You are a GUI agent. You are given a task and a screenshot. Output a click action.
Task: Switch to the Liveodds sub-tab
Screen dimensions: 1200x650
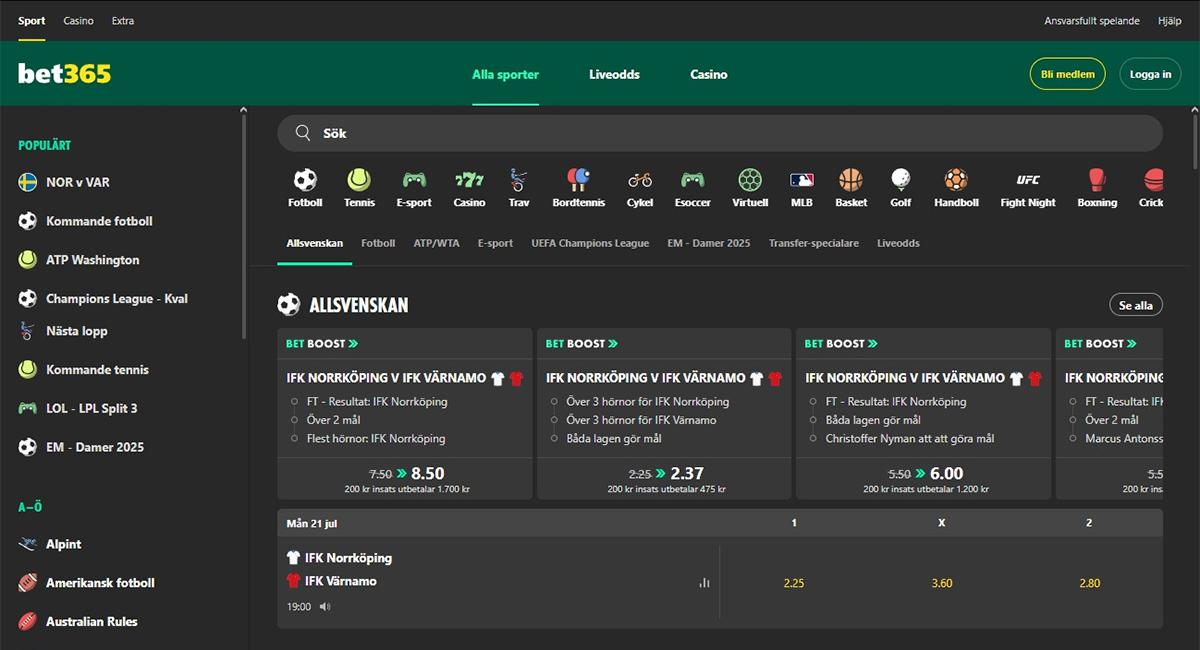(x=898, y=243)
